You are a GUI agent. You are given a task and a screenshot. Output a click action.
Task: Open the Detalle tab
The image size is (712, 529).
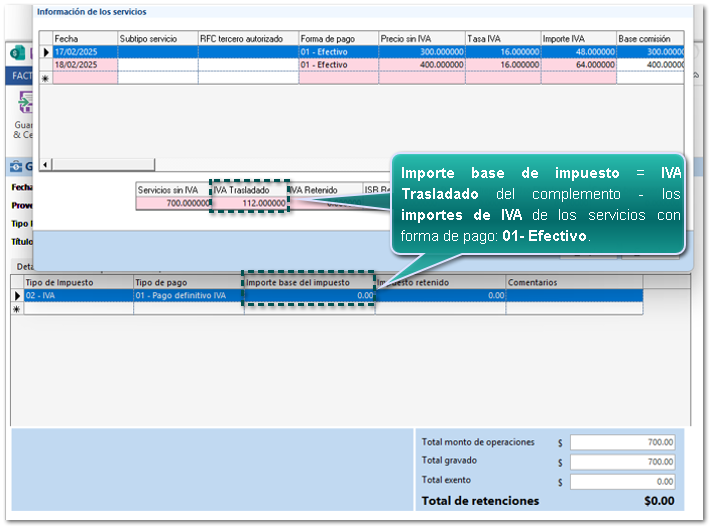pyautogui.click(x=24, y=267)
